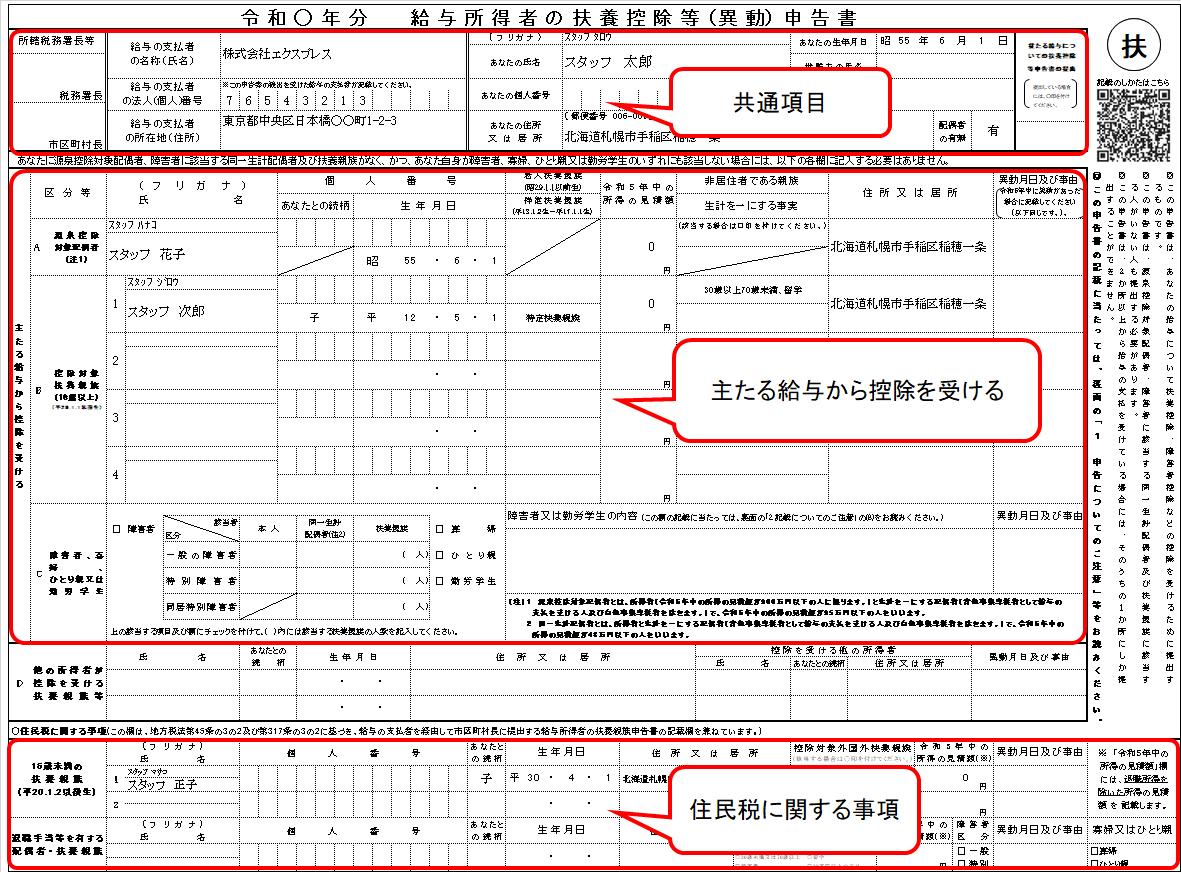Viewport: 1181px width, 872px height.
Task: Click the 市区町村長 label
Action: click(75, 144)
